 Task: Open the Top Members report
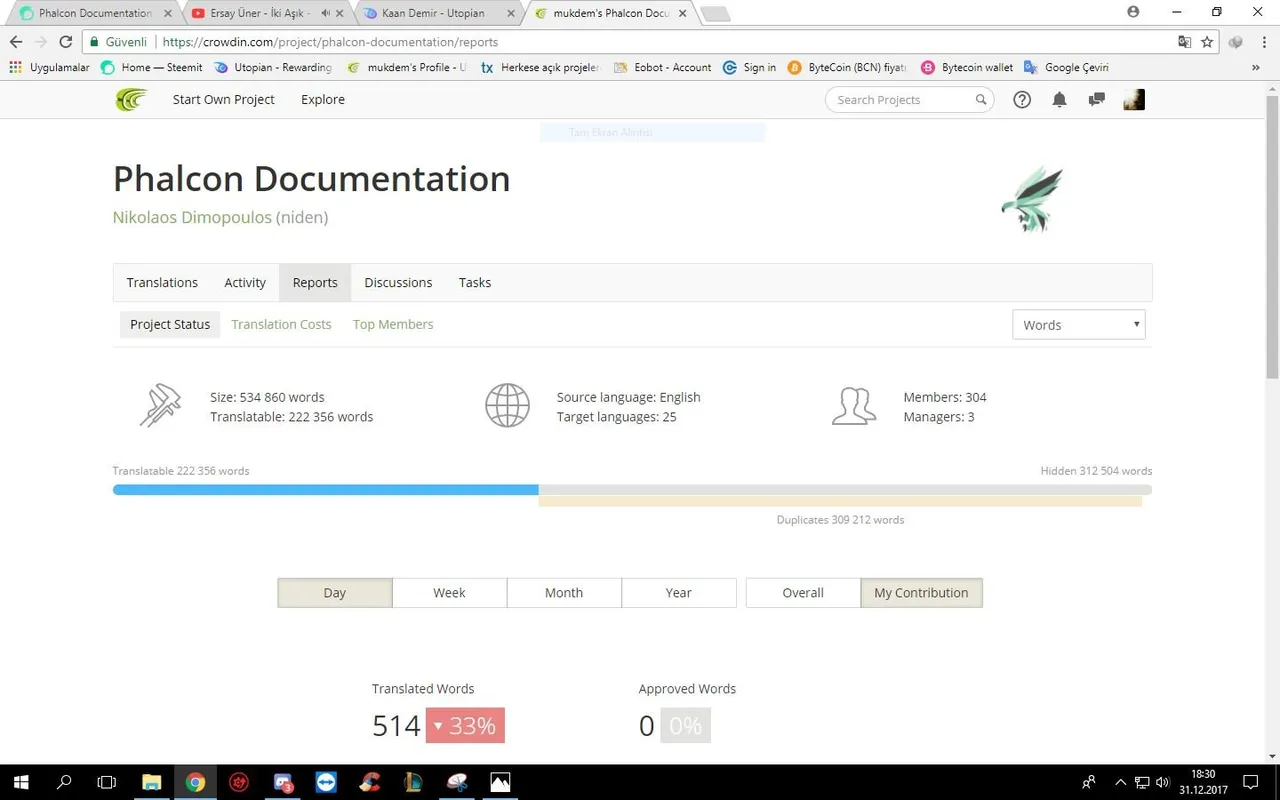tap(393, 324)
